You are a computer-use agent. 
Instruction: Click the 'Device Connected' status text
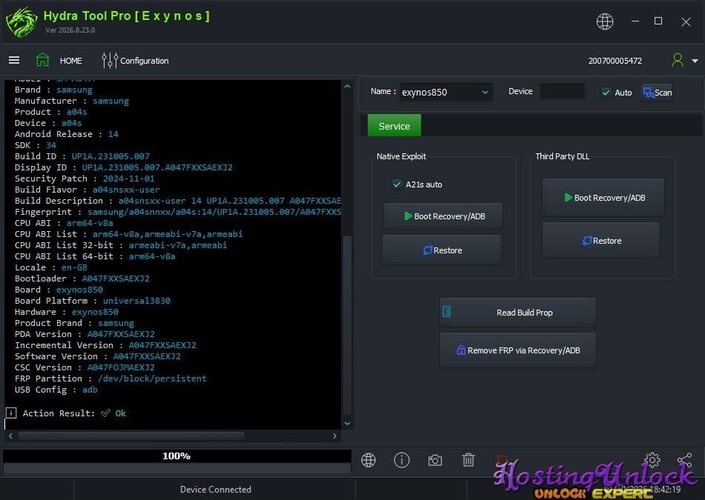click(215, 489)
